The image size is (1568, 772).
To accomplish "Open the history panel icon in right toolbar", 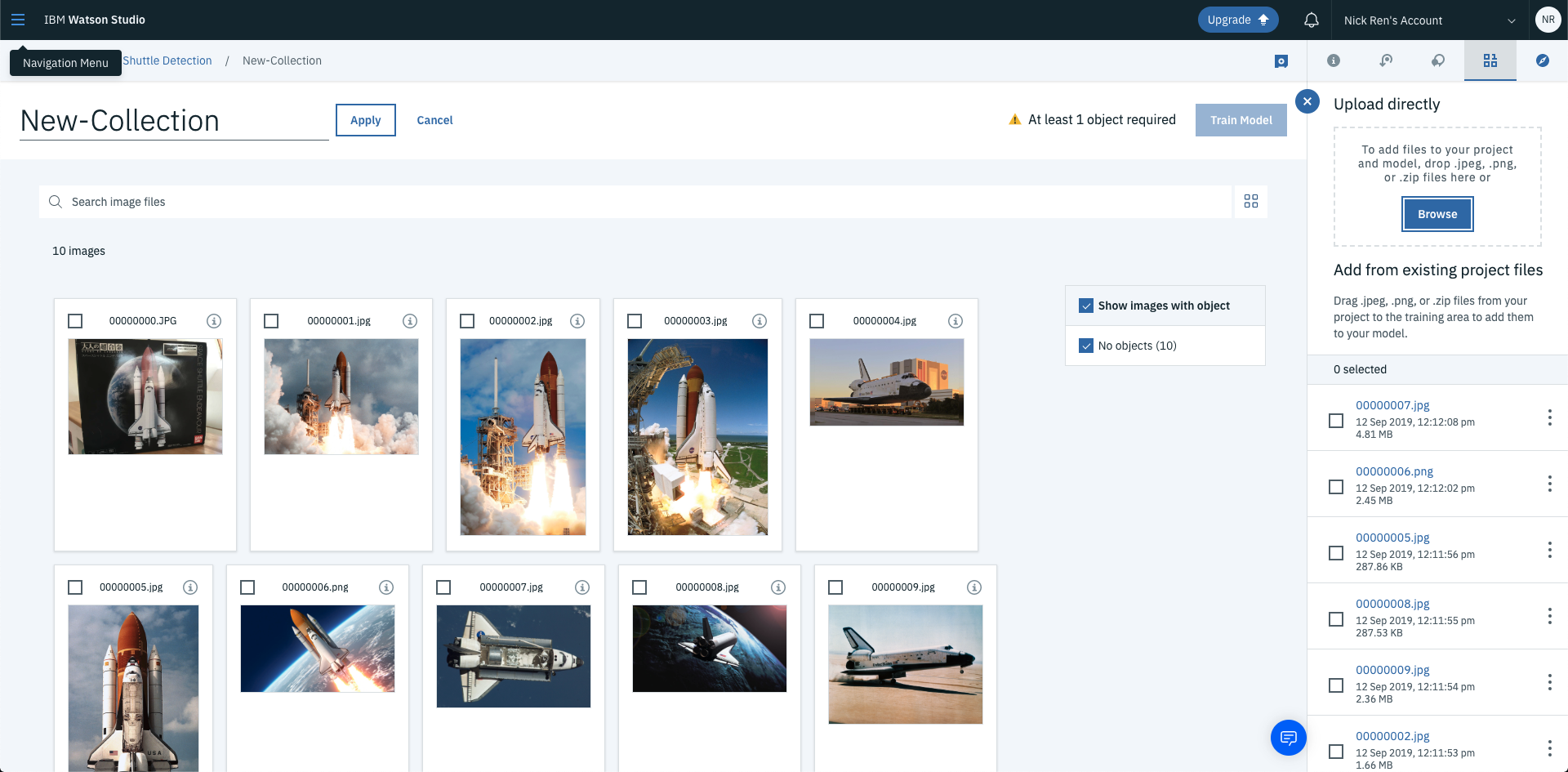I will (1386, 60).
